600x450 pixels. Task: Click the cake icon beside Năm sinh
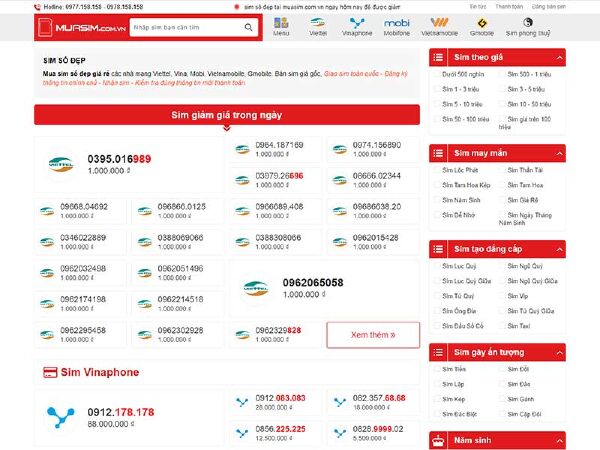(438, 440)
